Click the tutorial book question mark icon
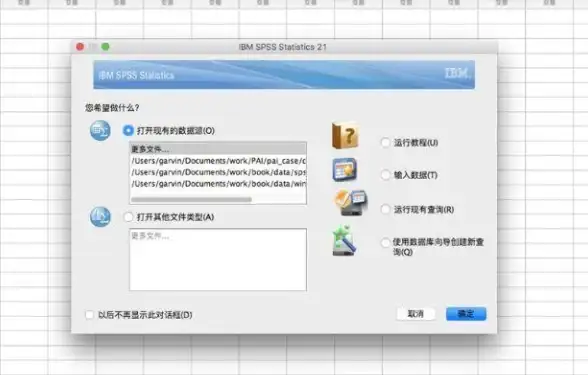588x375 pixels. [345, 135]
